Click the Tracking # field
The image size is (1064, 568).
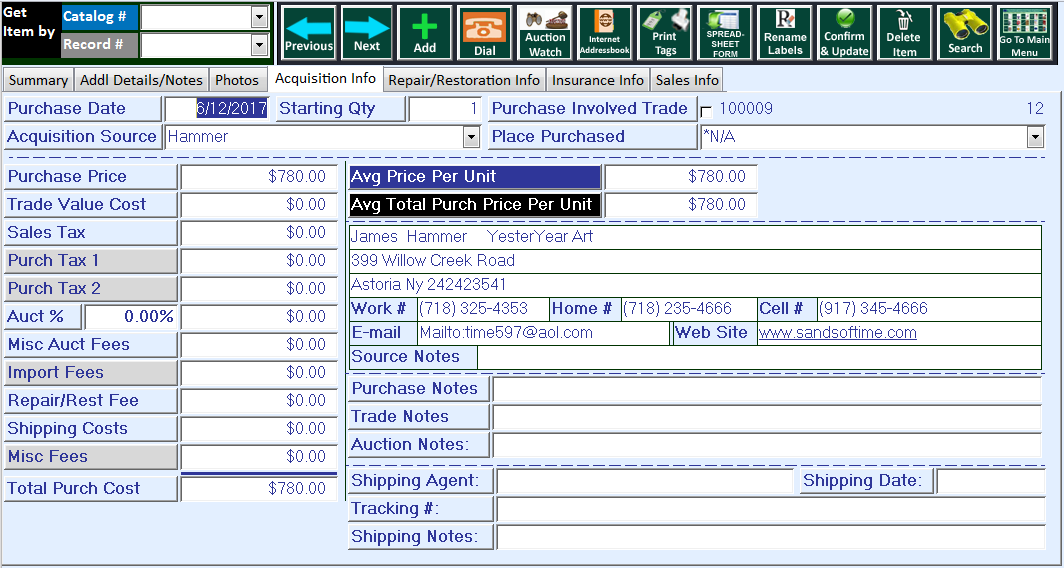tap(771, 509)
